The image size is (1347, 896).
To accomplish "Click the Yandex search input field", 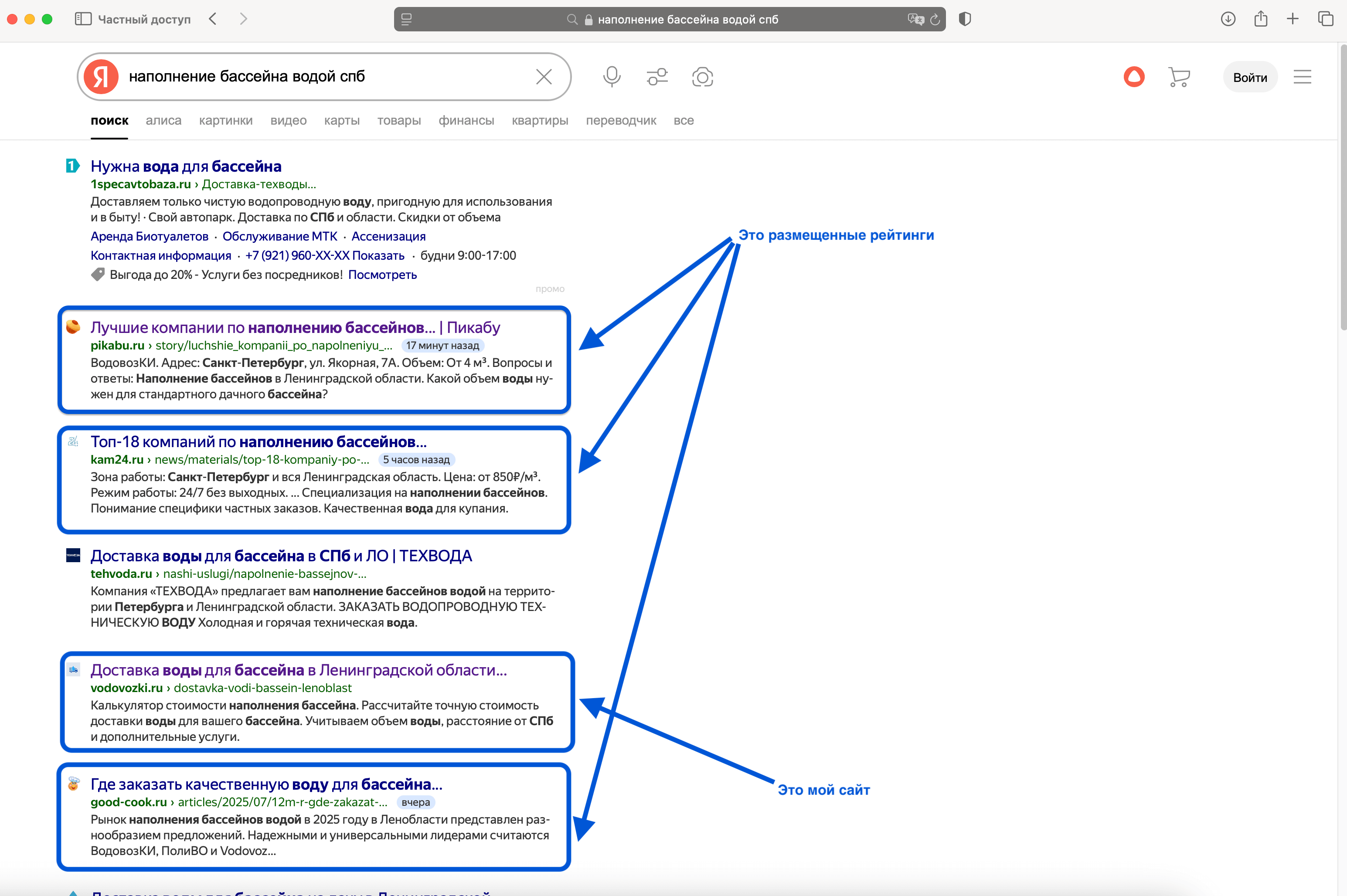I will [326, 77].
